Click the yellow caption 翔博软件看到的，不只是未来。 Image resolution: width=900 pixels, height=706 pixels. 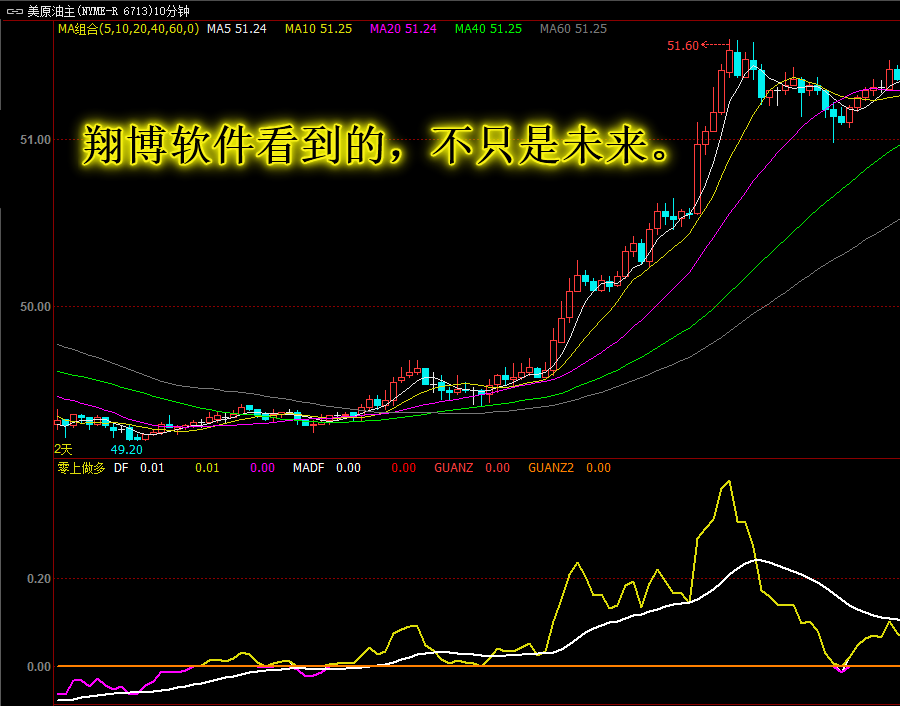(x=376, y=145)
